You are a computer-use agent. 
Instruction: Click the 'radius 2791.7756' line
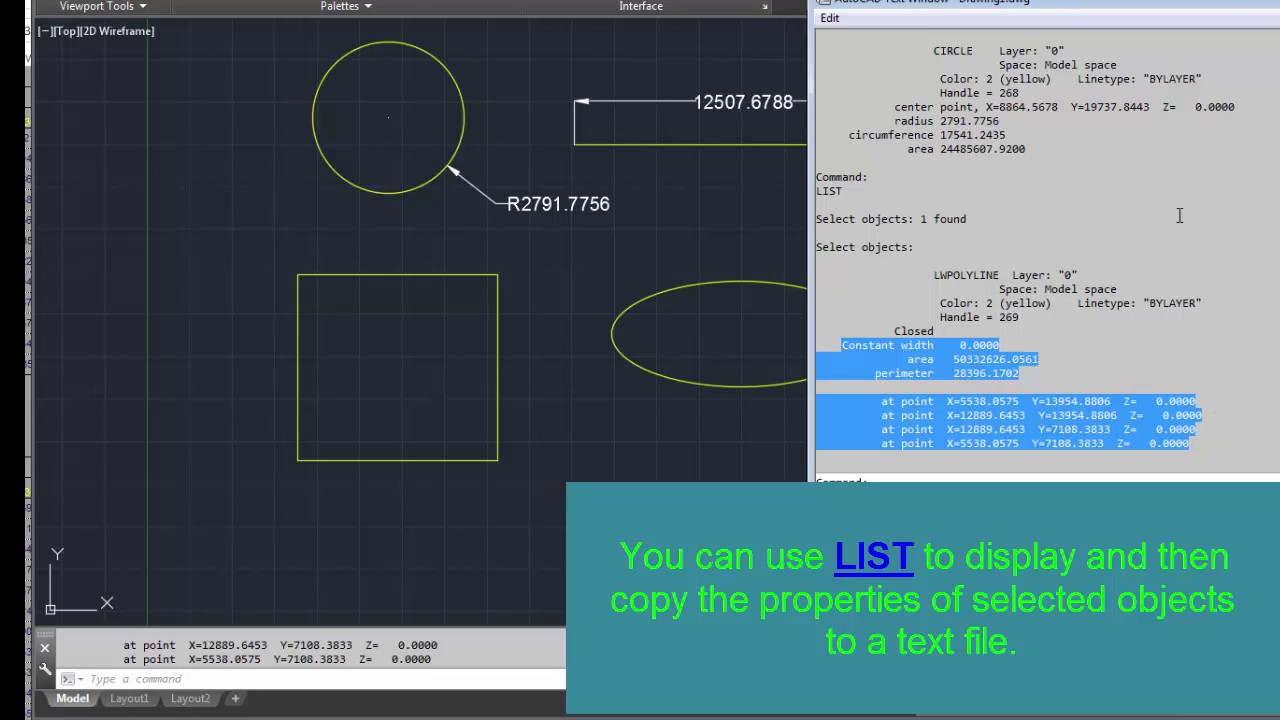(x=946, y=121)
